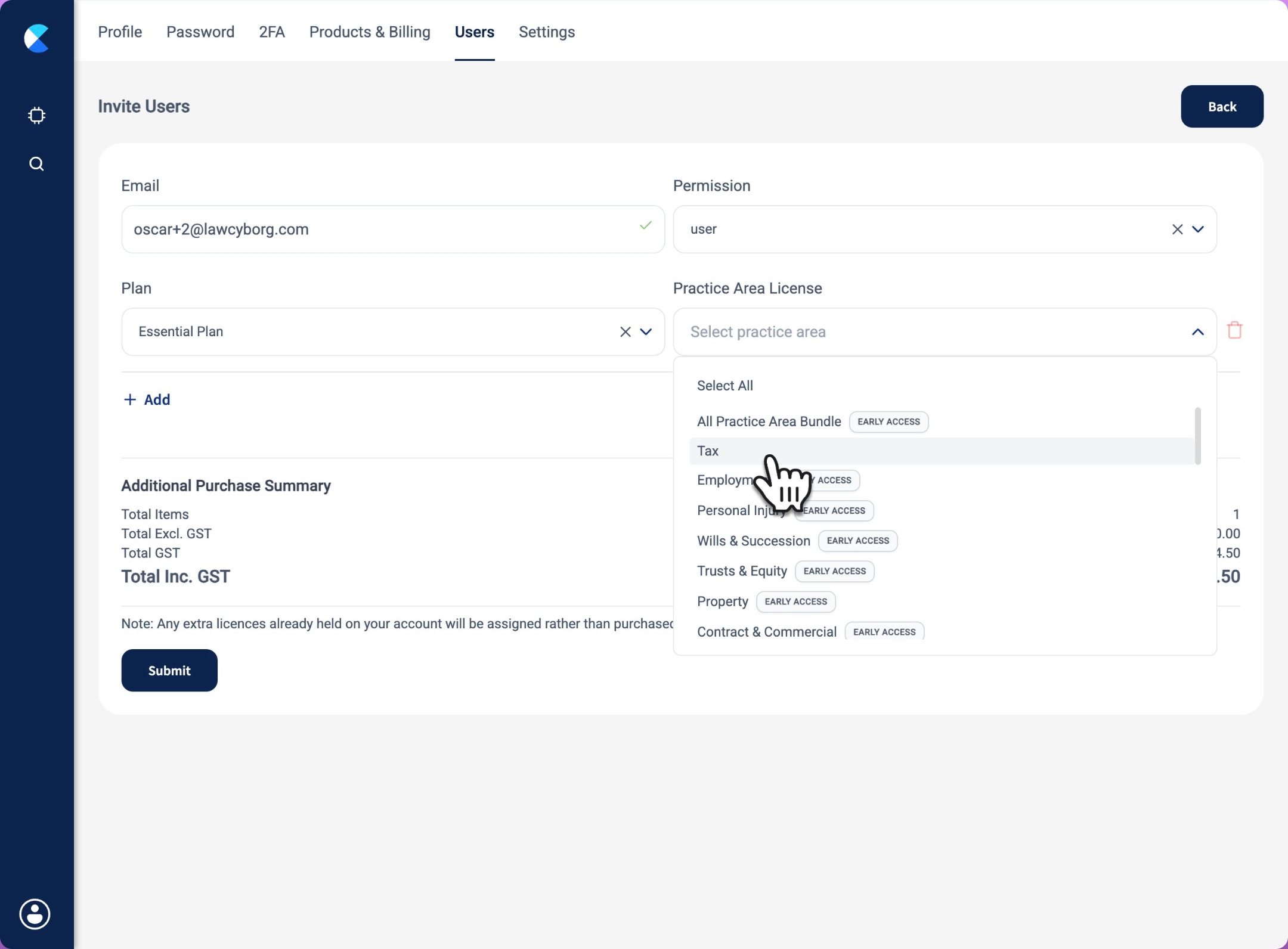Image resolution: width=1288 pixels, height=949 pixels.
Task: Expand the Permission dropdown chevron
Action: pos(1198,230)
